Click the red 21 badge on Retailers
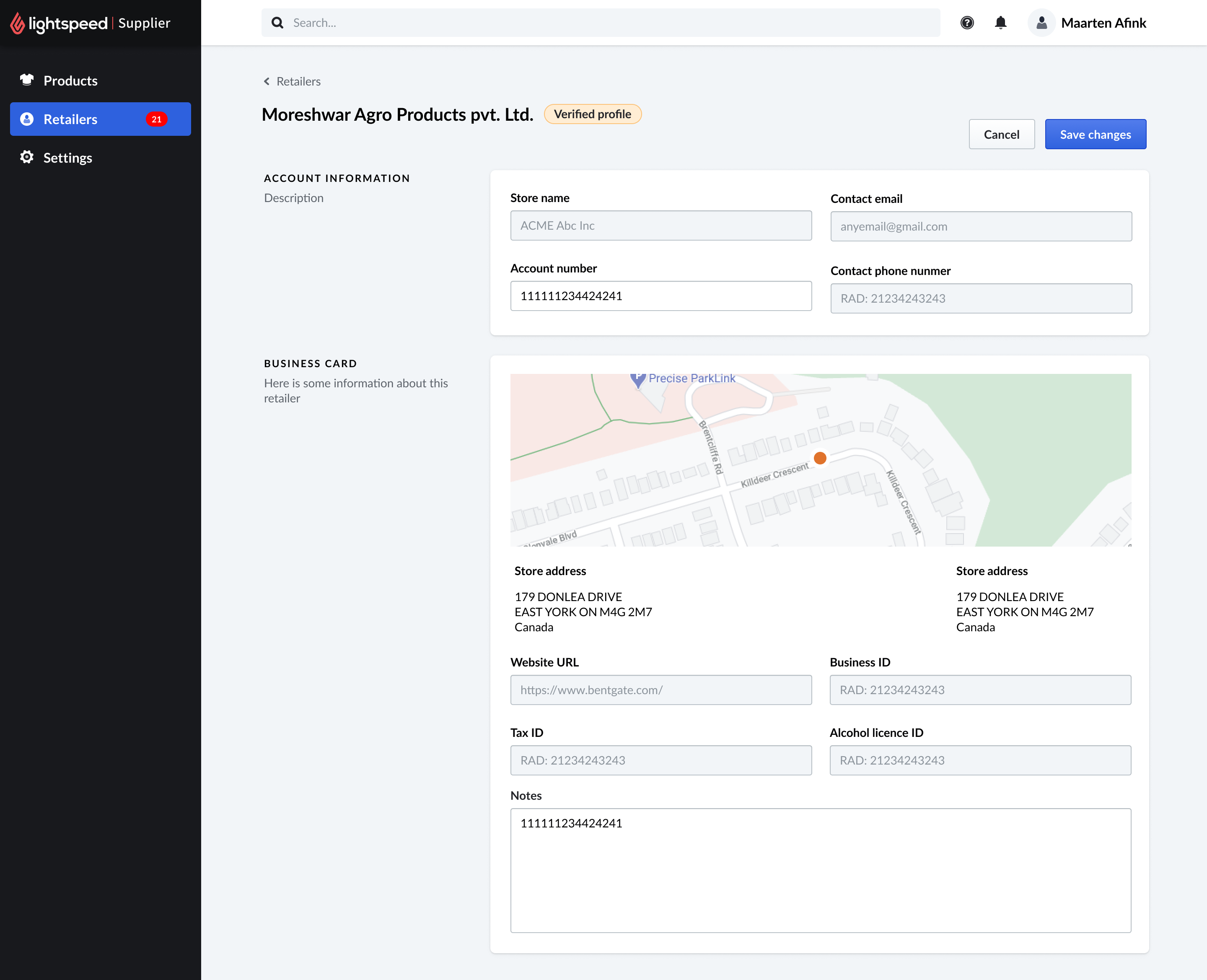 tap(156, 119)
